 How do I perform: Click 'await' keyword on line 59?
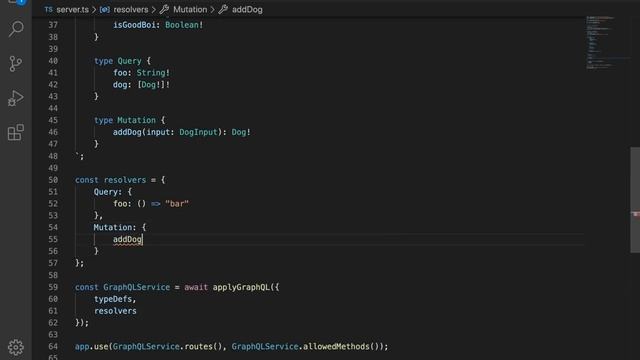tap(196, 287)
